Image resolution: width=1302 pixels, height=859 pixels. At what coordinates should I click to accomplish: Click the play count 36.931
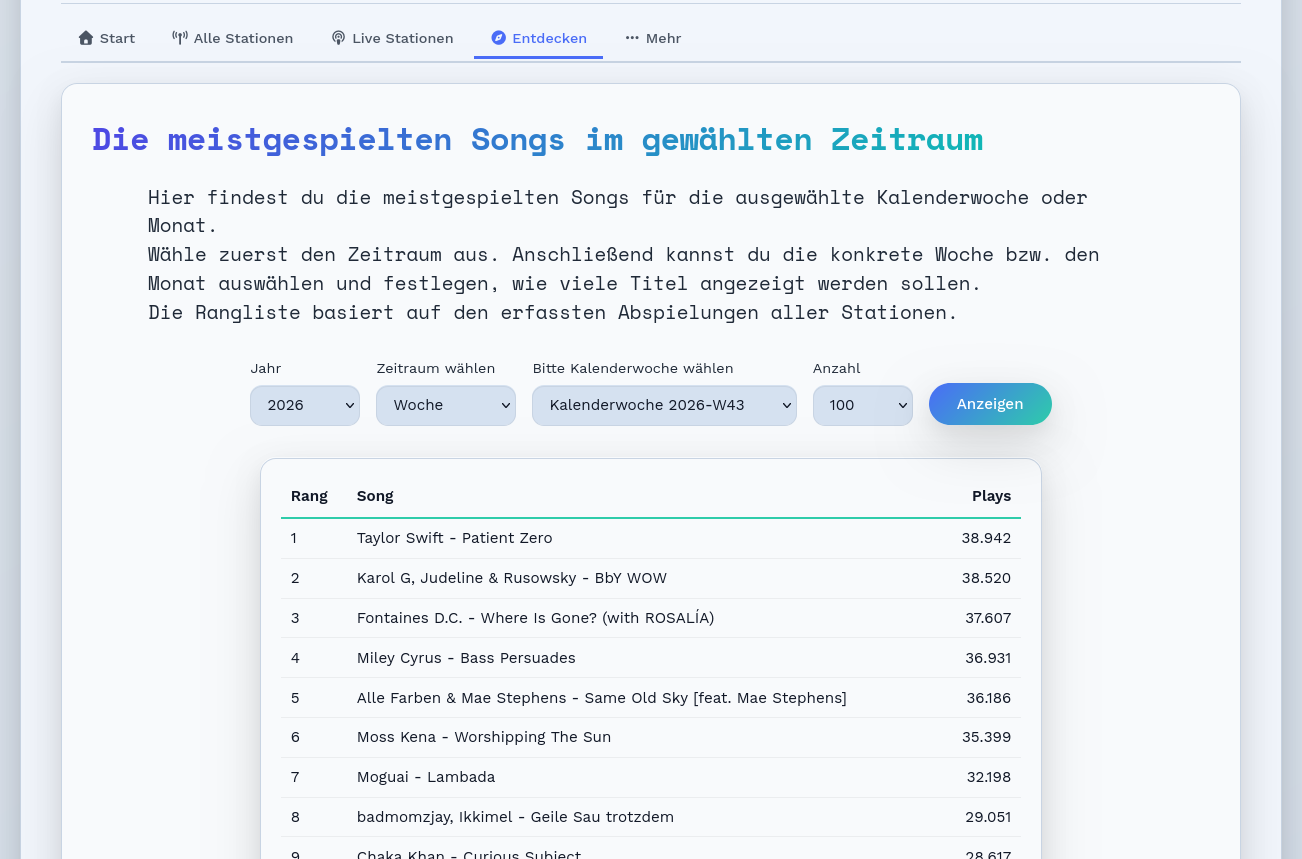pos(988,658)
